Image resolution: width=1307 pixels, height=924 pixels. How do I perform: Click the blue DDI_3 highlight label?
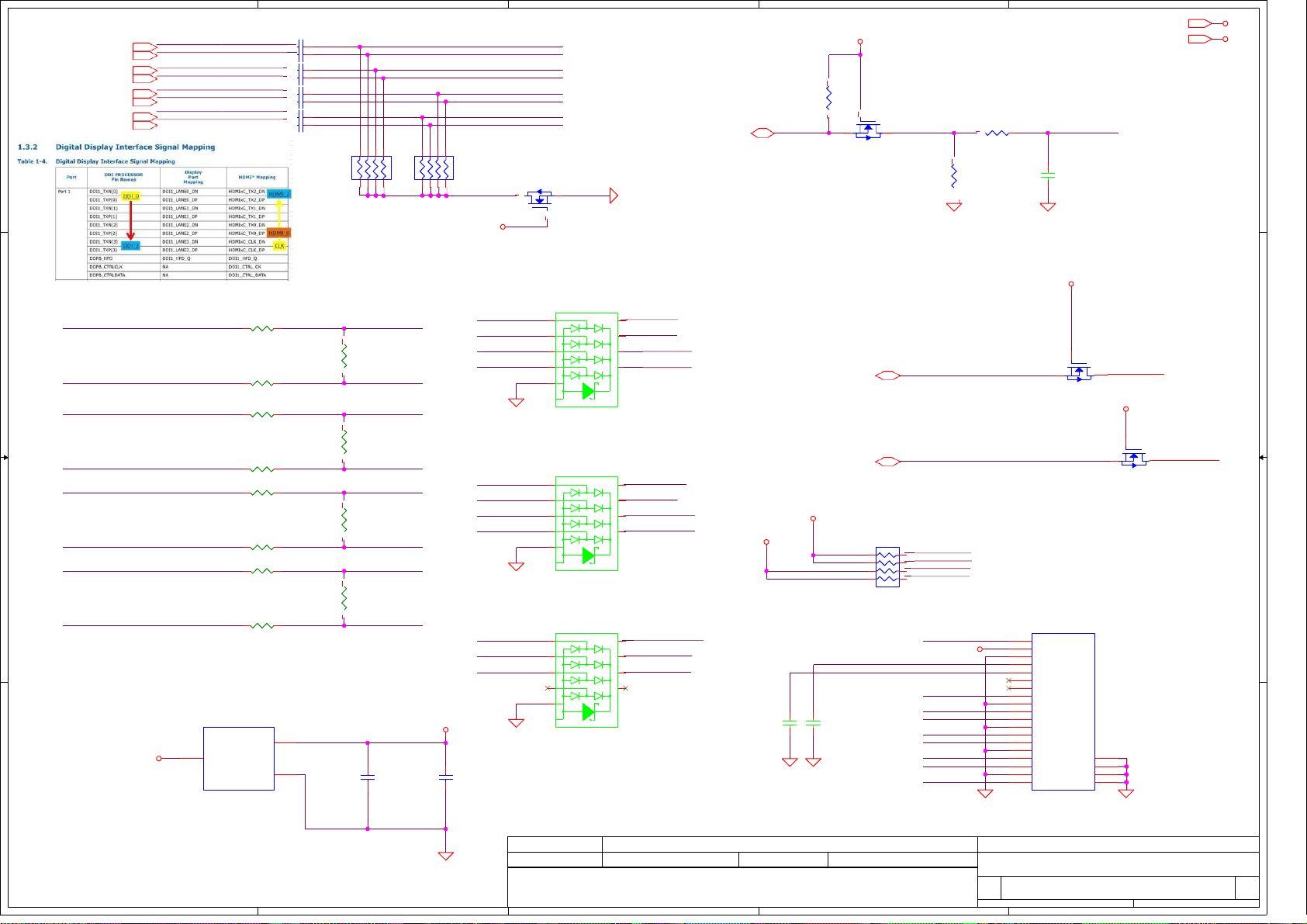(x=130, y=246)
